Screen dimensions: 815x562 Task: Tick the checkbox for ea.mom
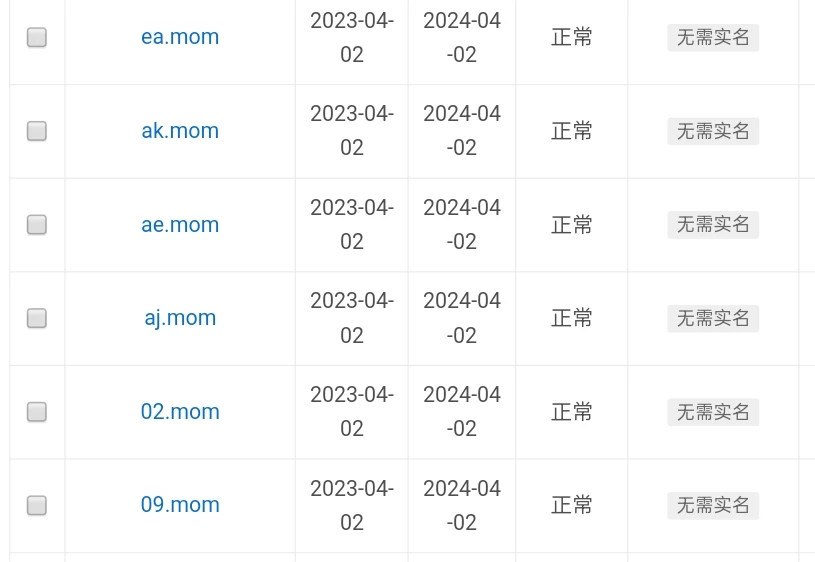pyautogui.click(x=37, y=38)
